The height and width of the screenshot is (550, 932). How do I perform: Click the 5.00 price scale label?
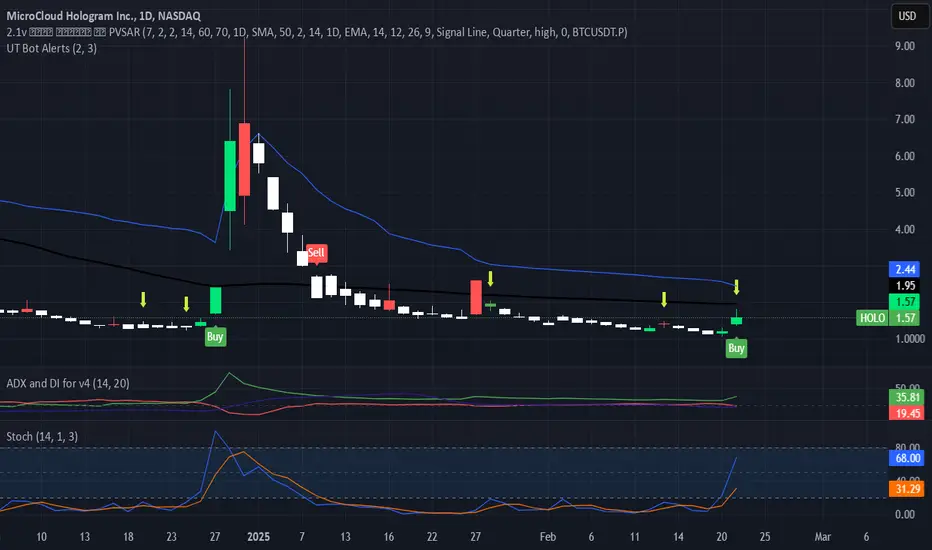point(905,193)
